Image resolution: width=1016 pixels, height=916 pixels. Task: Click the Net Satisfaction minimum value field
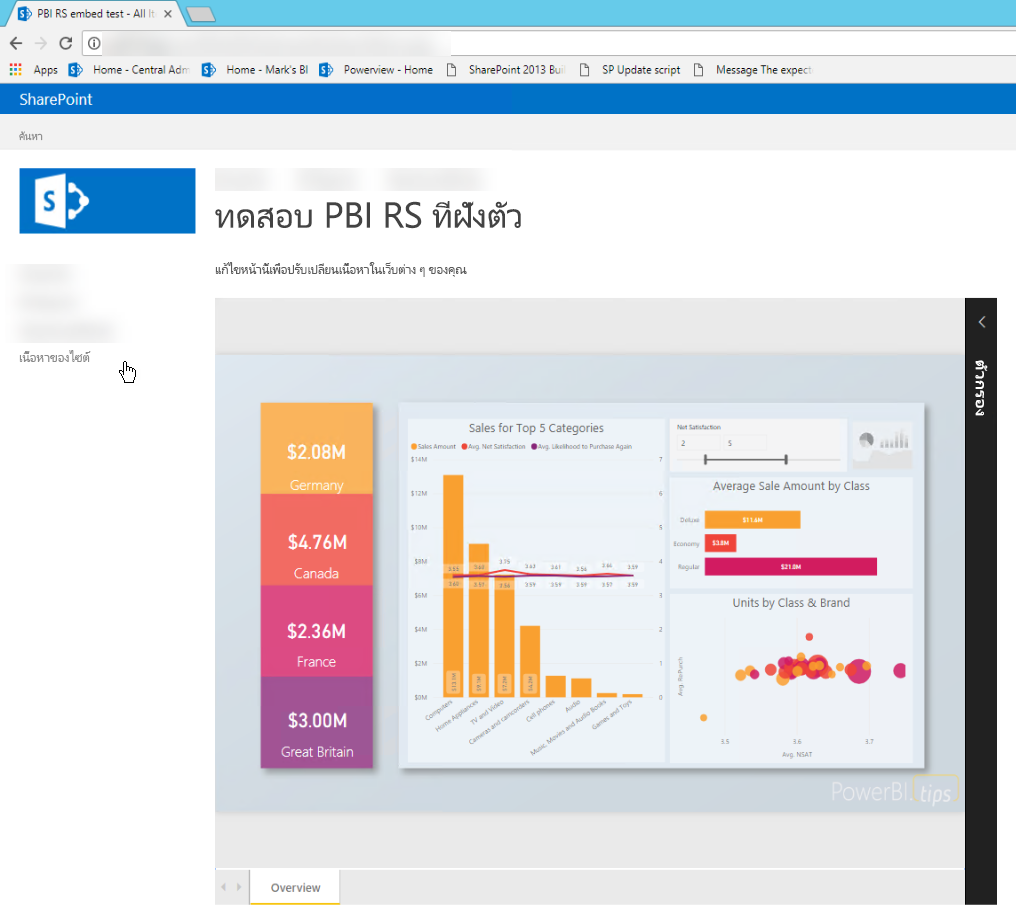tap(697, 443)
